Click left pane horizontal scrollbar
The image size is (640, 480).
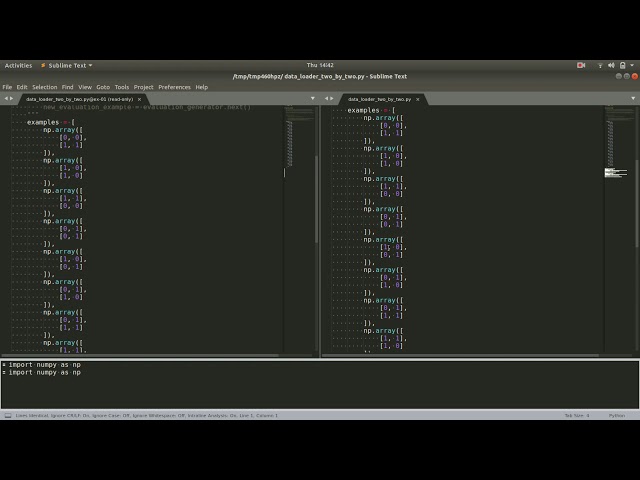(x=140, y=356)
